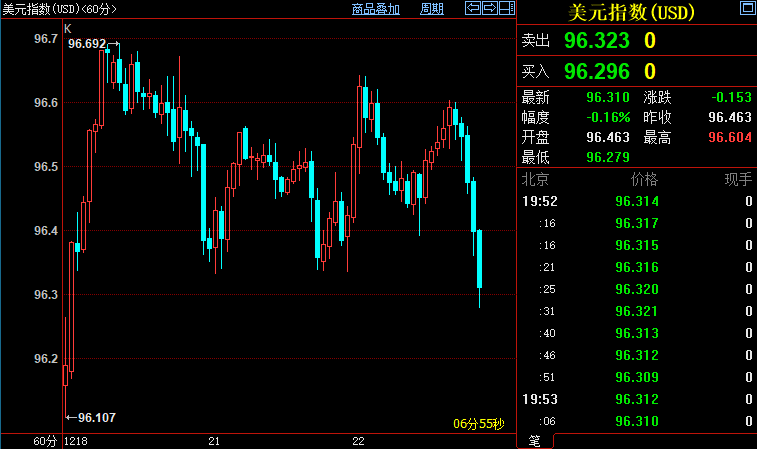Click the right arrow navigation icon
The width and height of the screenshot is (757, 449).
pyautogui.click(x=490, y=9)
